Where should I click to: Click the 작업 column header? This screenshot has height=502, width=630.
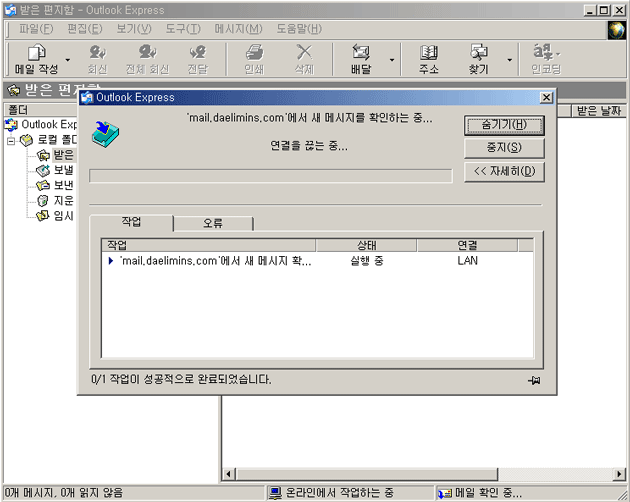coord(209,245)
